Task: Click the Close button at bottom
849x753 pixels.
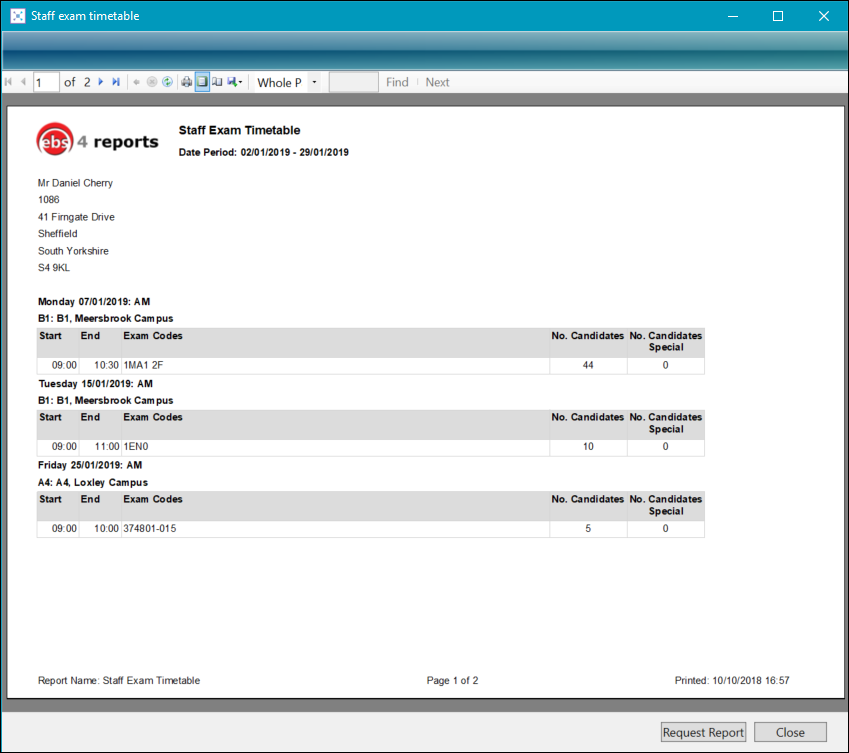Action: click(790, 732)
